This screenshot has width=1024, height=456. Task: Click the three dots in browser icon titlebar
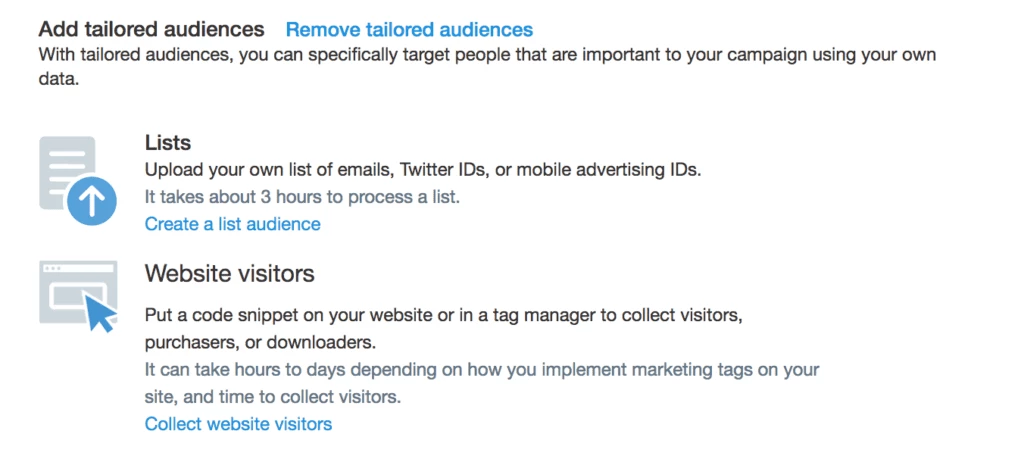[x=52, y=269]
